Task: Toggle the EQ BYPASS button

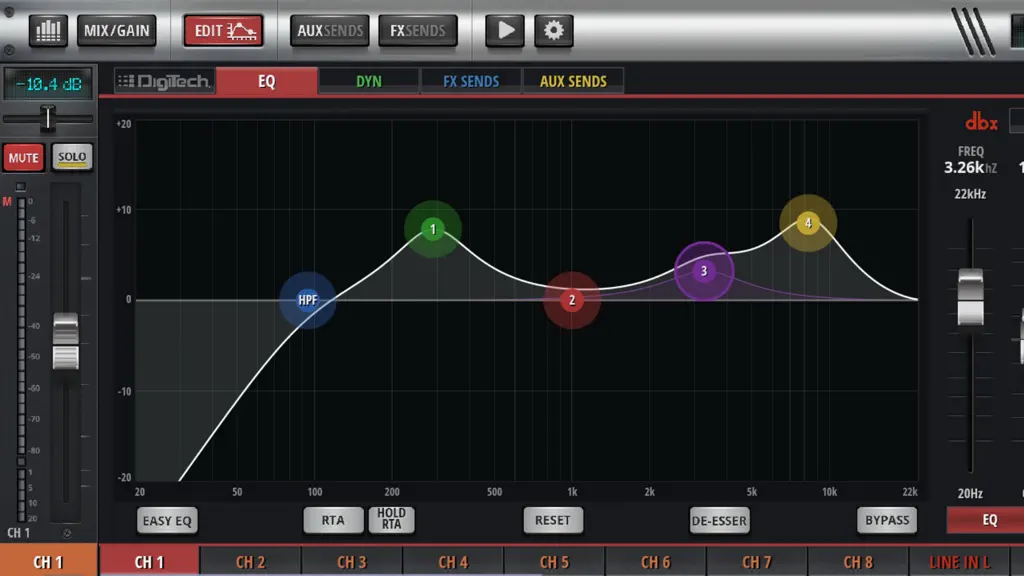Action: tap(887, 520)
